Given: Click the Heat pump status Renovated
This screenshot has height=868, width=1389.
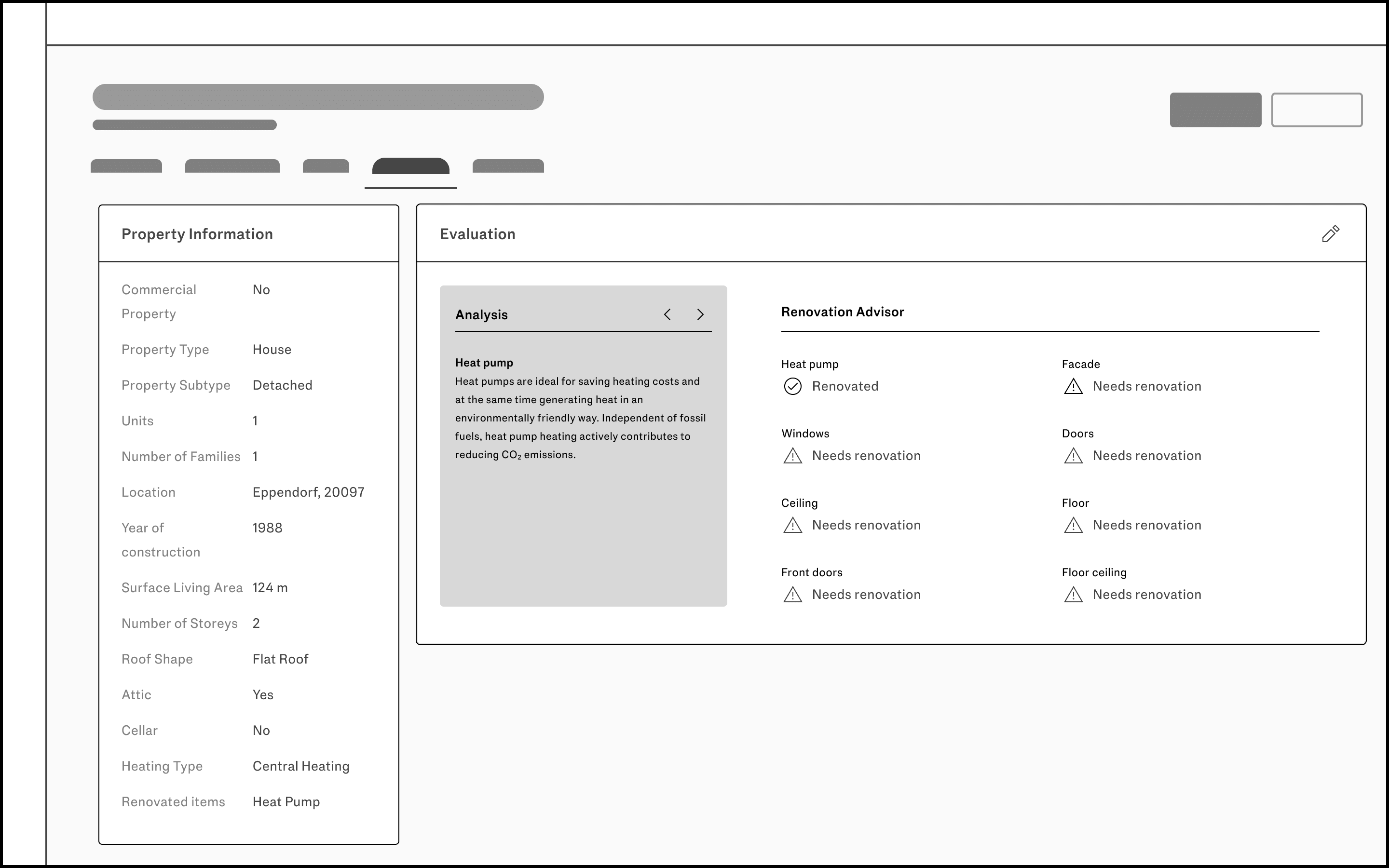Looking at the screenshot, I should 845,386.
